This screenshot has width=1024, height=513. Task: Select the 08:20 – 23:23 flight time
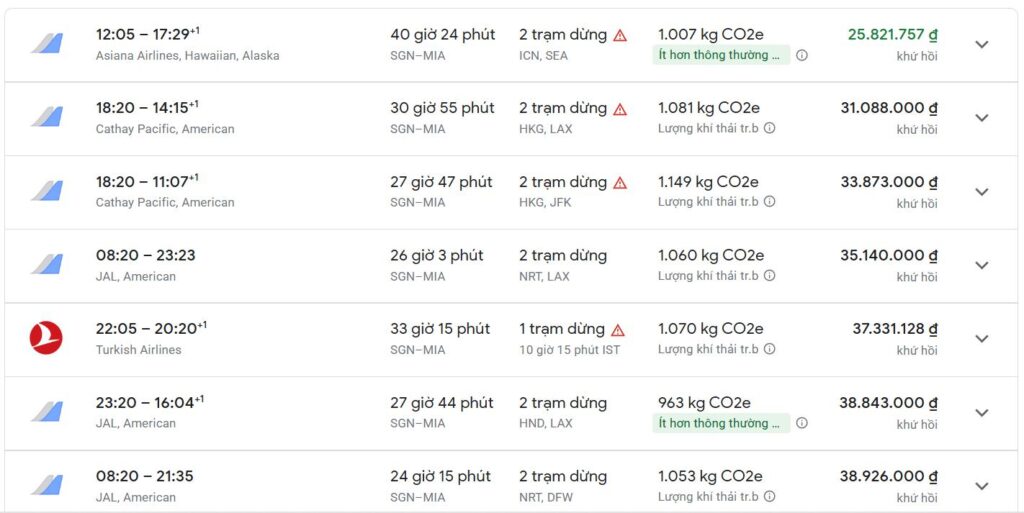[x=146, y=256]
